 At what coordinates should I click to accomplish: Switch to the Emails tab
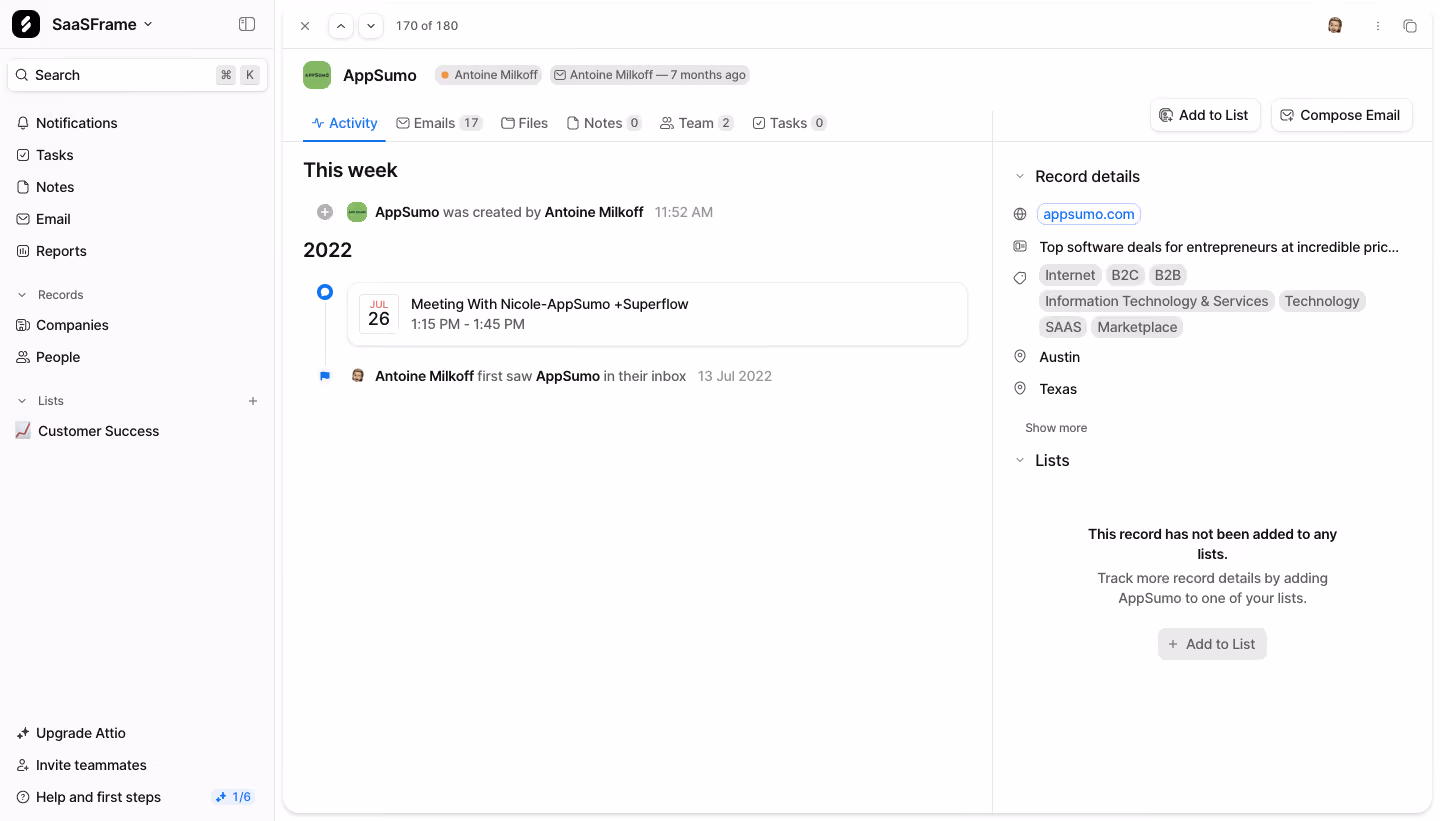439,123
